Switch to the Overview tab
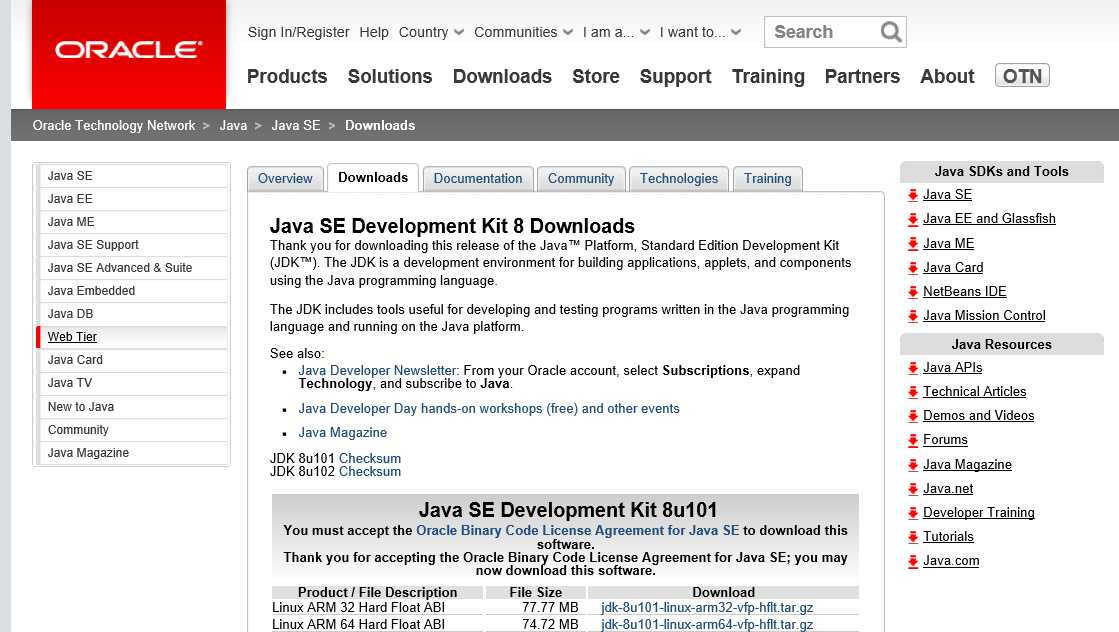Image resolution: width=1119 pixels, height=632 pixels. click(x=285, y=178)
